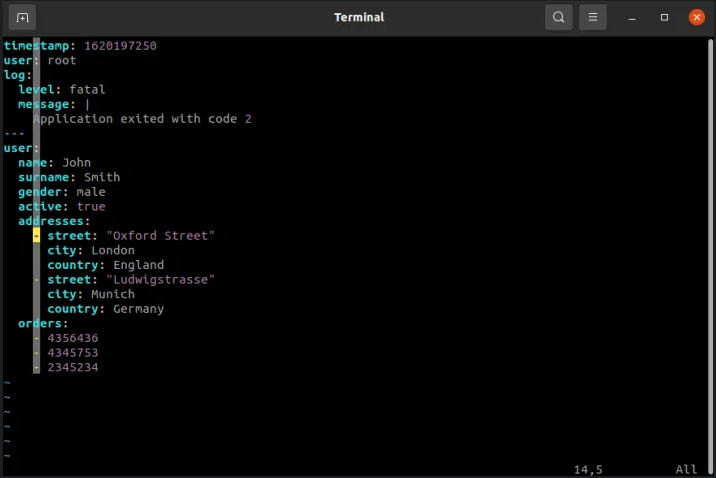Click the 'log:' key
Screen dimensions: 716x478
[17, 75]
